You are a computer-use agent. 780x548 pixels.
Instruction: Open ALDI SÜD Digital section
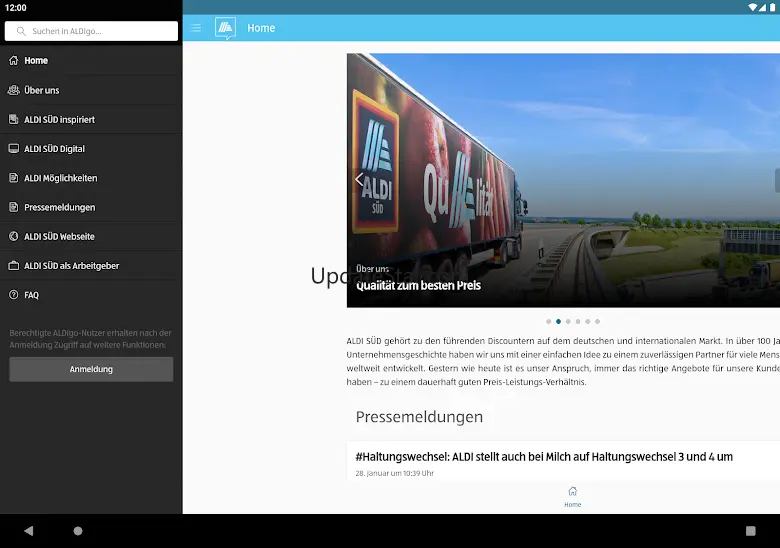(91, 149)
